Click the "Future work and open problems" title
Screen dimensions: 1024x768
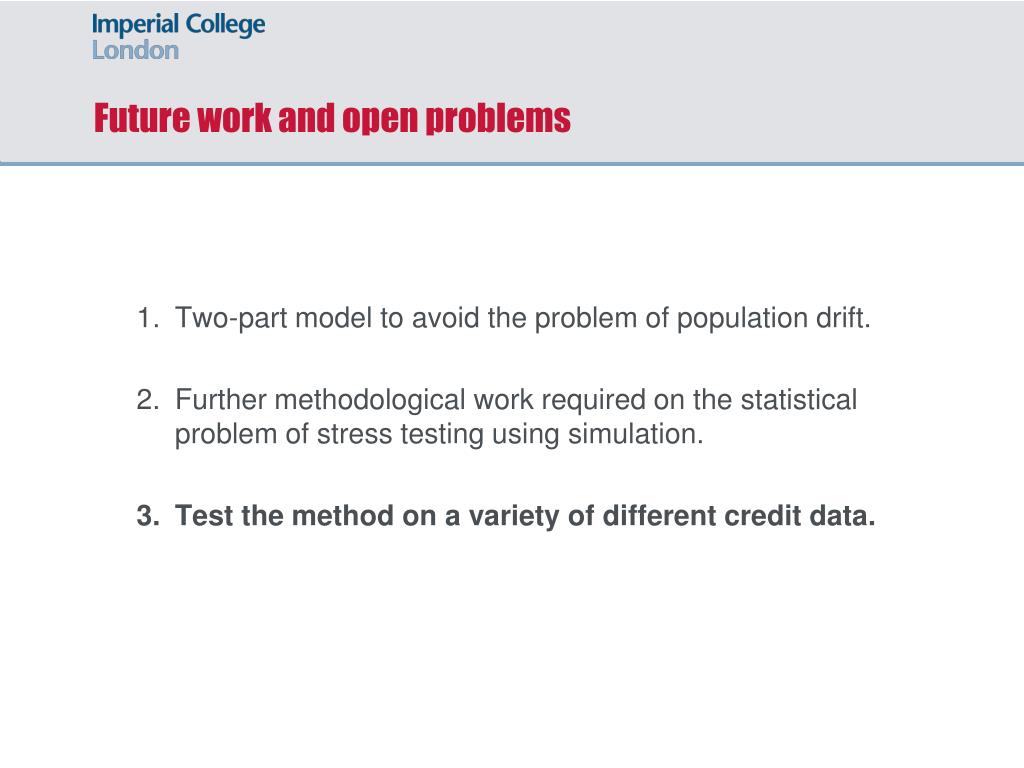pos(332,119)
